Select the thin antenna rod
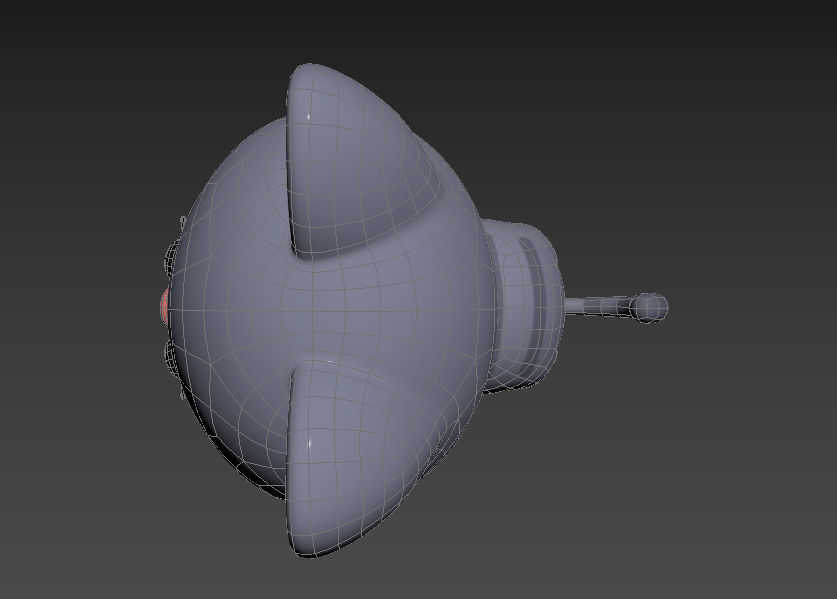 point(598,306)
